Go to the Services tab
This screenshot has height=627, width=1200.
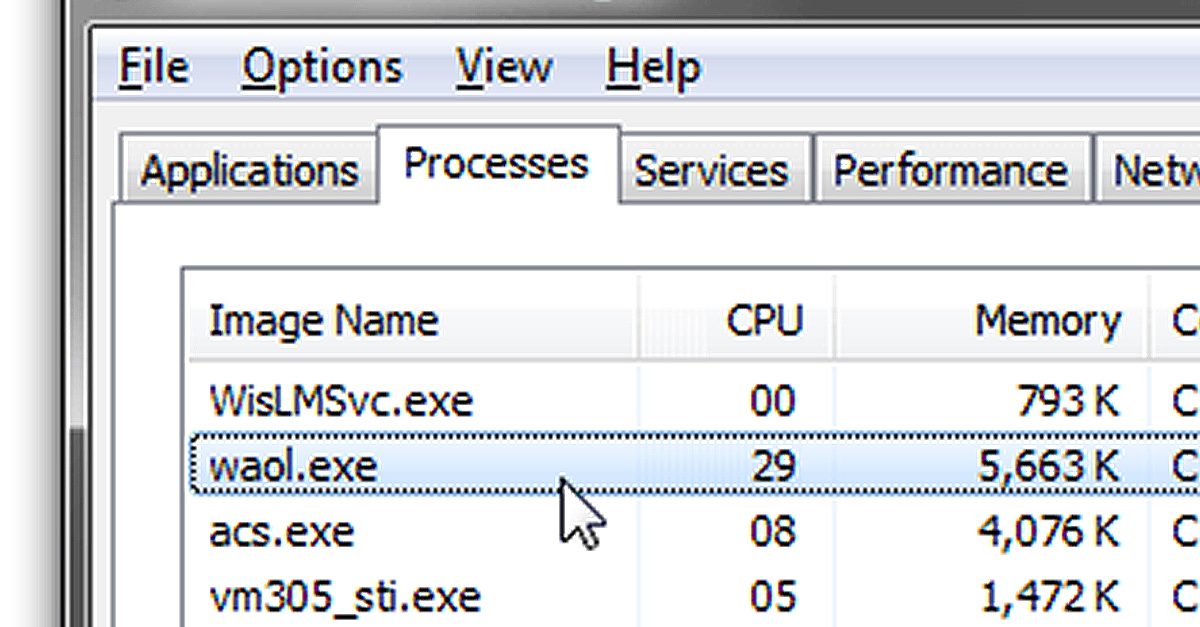click(711, 171)
